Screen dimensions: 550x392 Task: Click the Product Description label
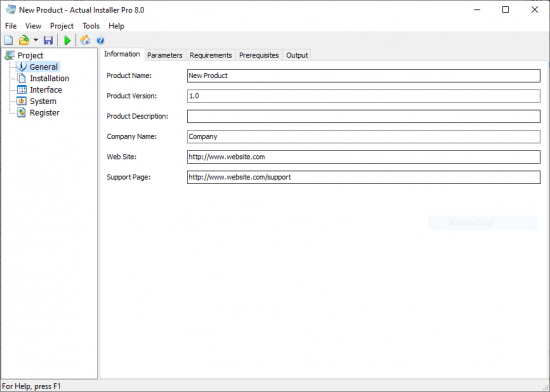pyautogui.click(x=138, y=116)
